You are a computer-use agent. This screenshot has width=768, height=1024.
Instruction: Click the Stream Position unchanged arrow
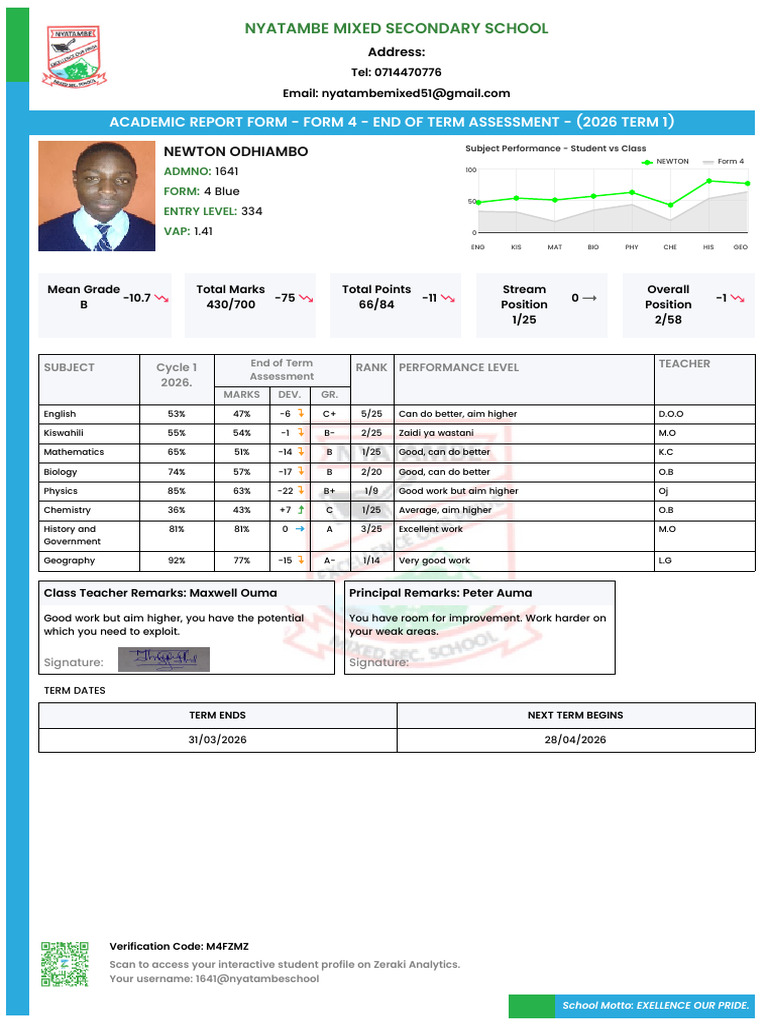tap(590, 298)
